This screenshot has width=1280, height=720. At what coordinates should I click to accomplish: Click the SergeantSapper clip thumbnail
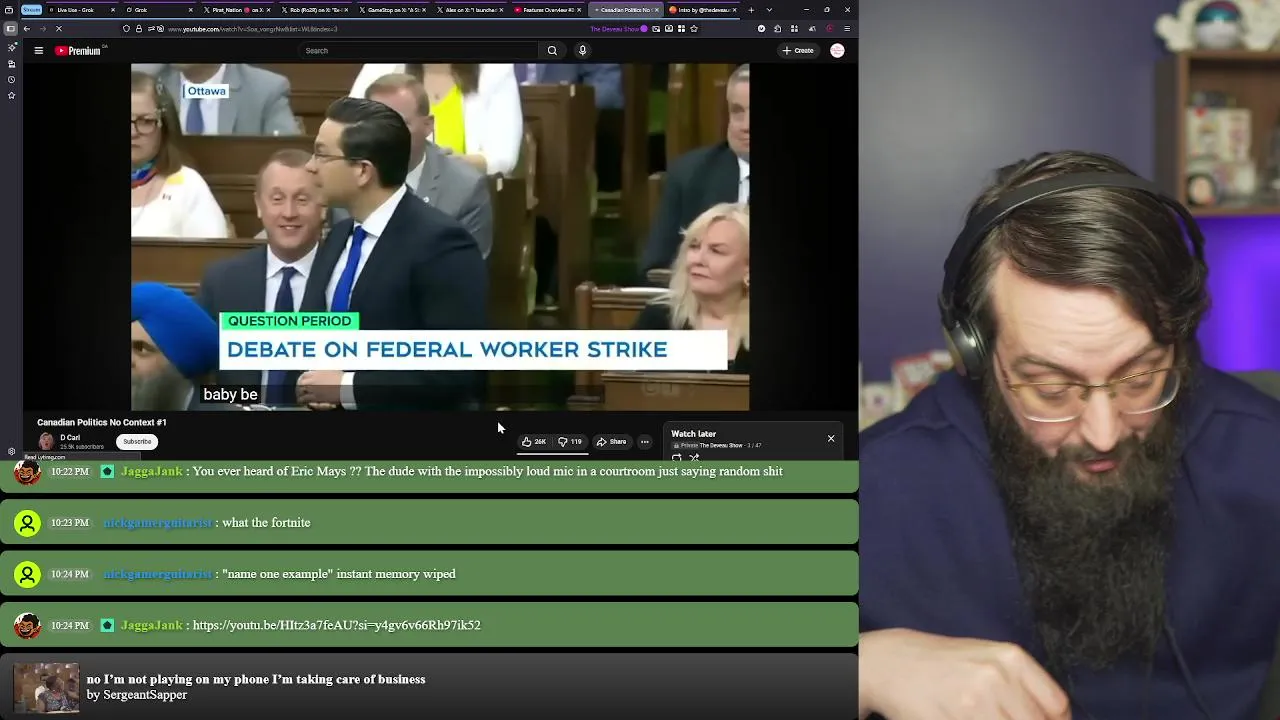click(46, 687)
